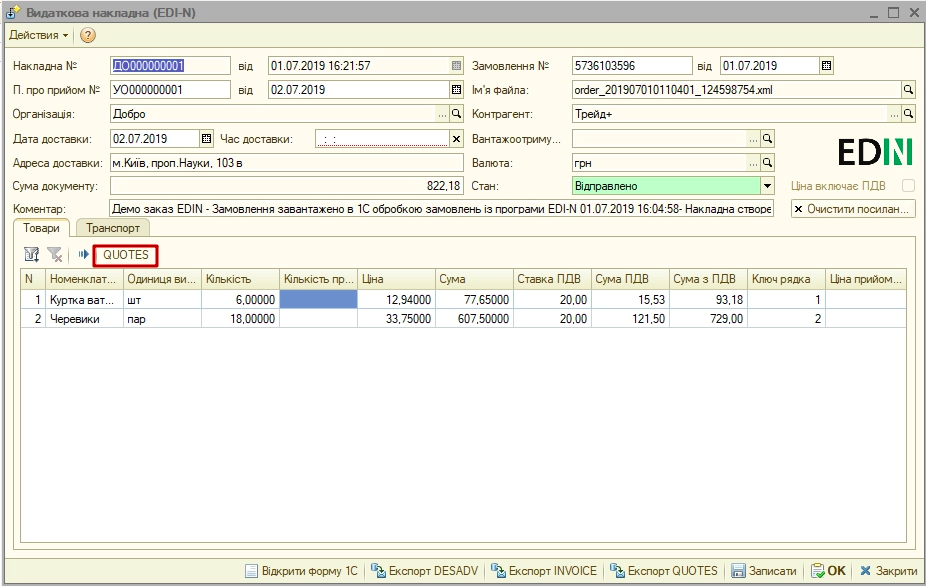The image size is (926, 586).
Task: Click the Номенклатура column header
Action: tap(84, 279)
